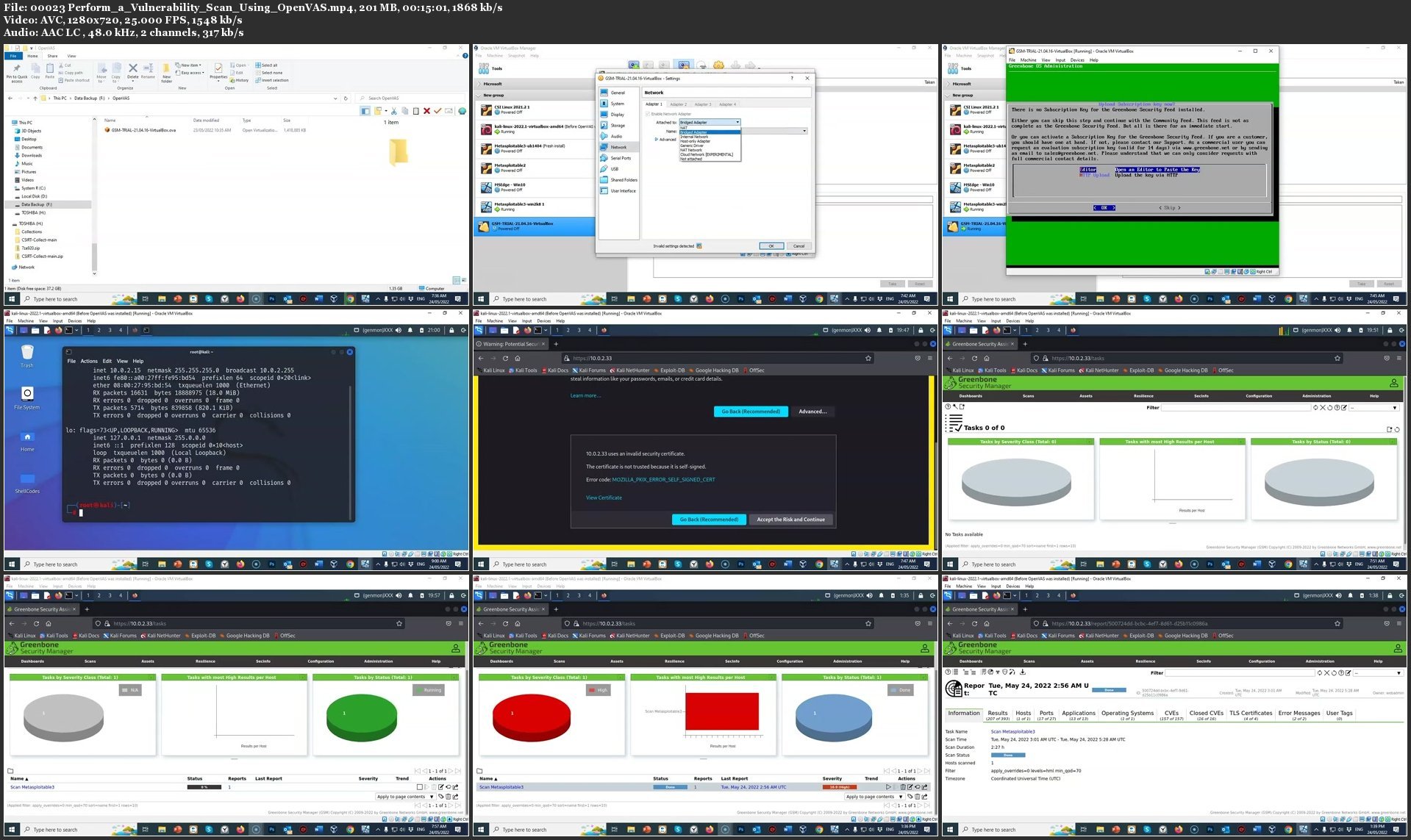Toggle Running legend in tasks by status chart
Viewport: 1411px width, 840px height.
coord(429,690)
